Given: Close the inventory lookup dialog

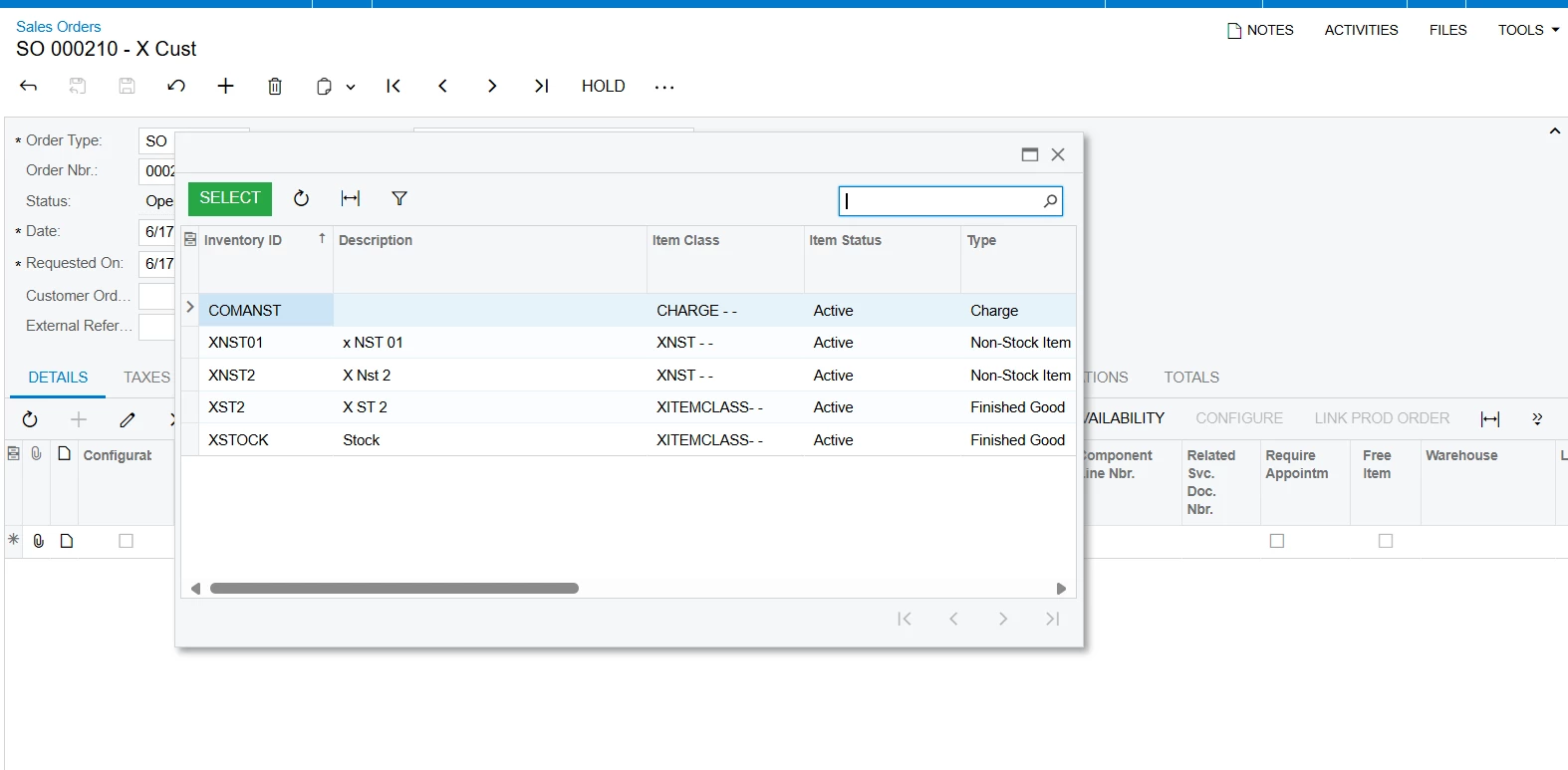Looking at the screenshot, I should tap(1058, 154).
